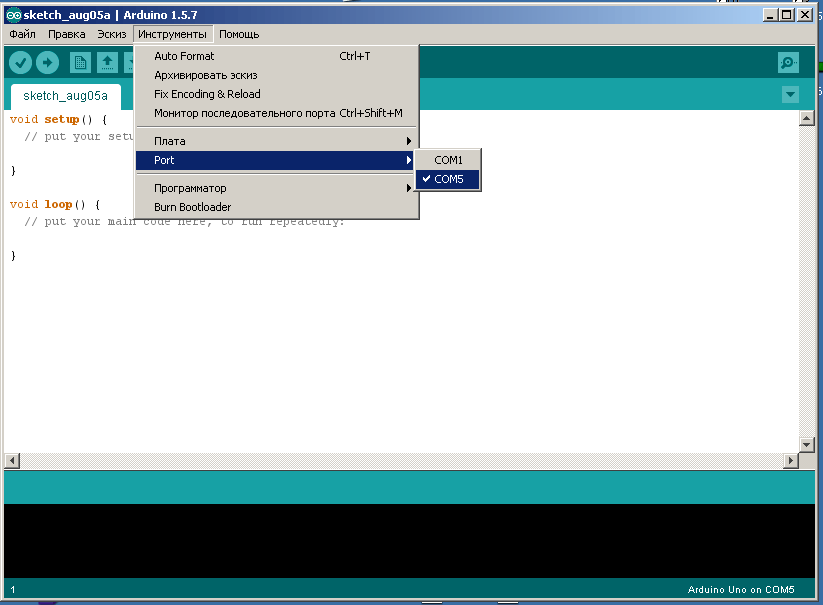
Task: Choose Burn Bootloader
Action: 276,207
